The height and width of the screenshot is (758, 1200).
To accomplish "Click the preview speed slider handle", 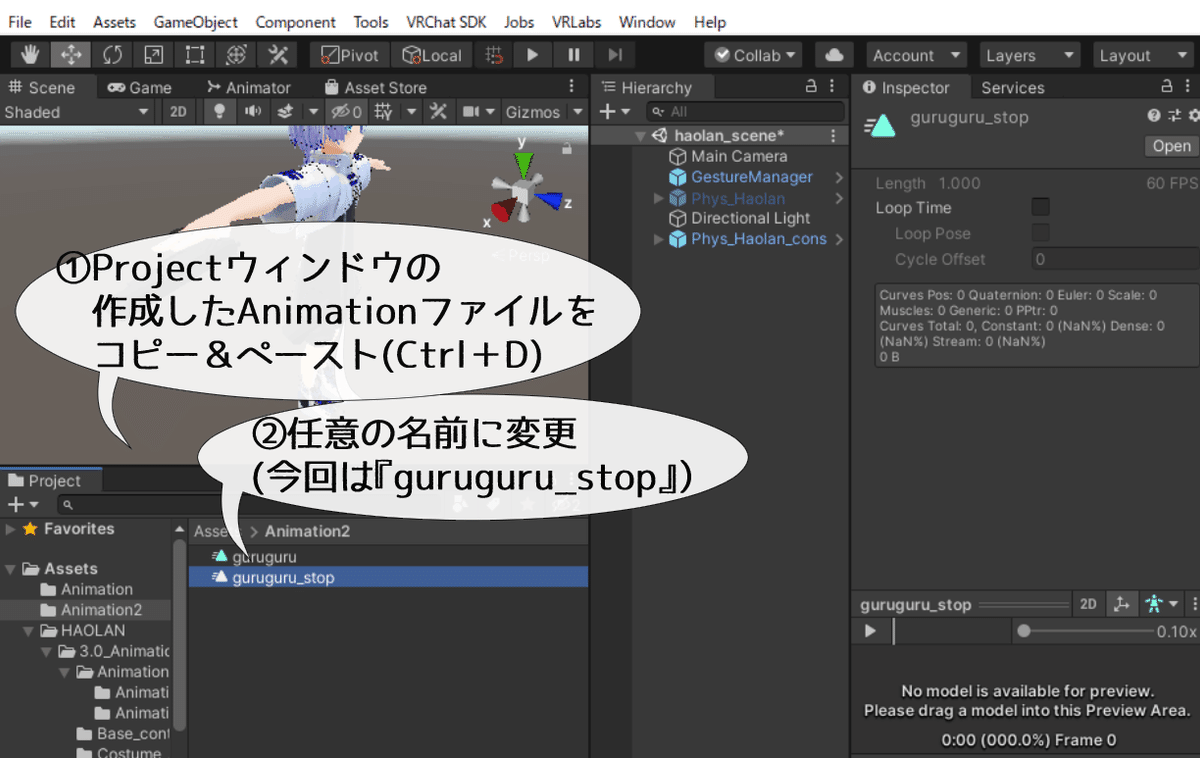I will click(x=1023, y=631).
